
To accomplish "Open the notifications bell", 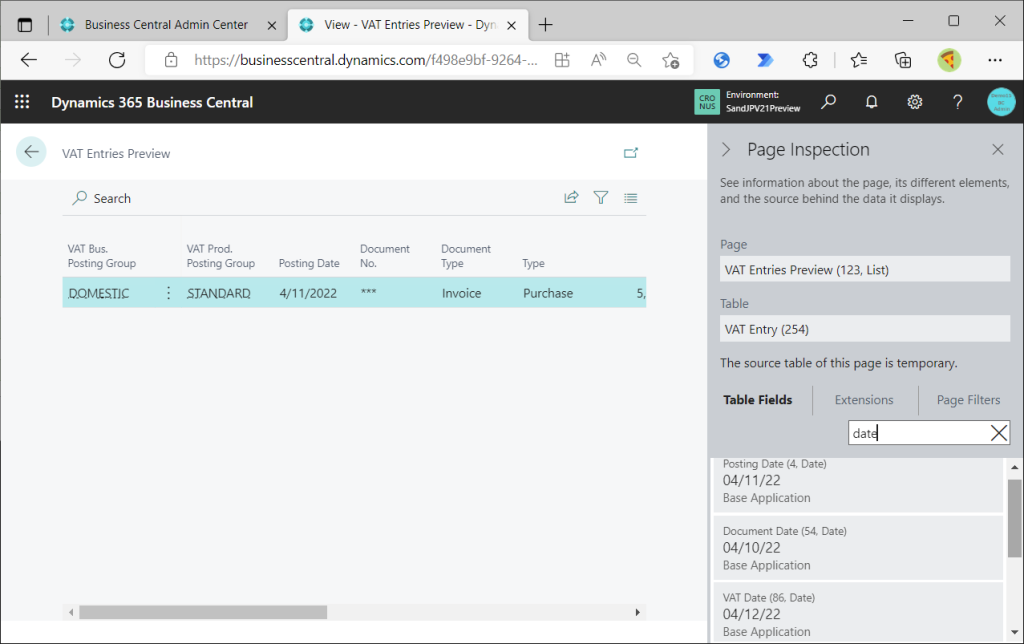I will pyautogui.click(x=872, y=102).
